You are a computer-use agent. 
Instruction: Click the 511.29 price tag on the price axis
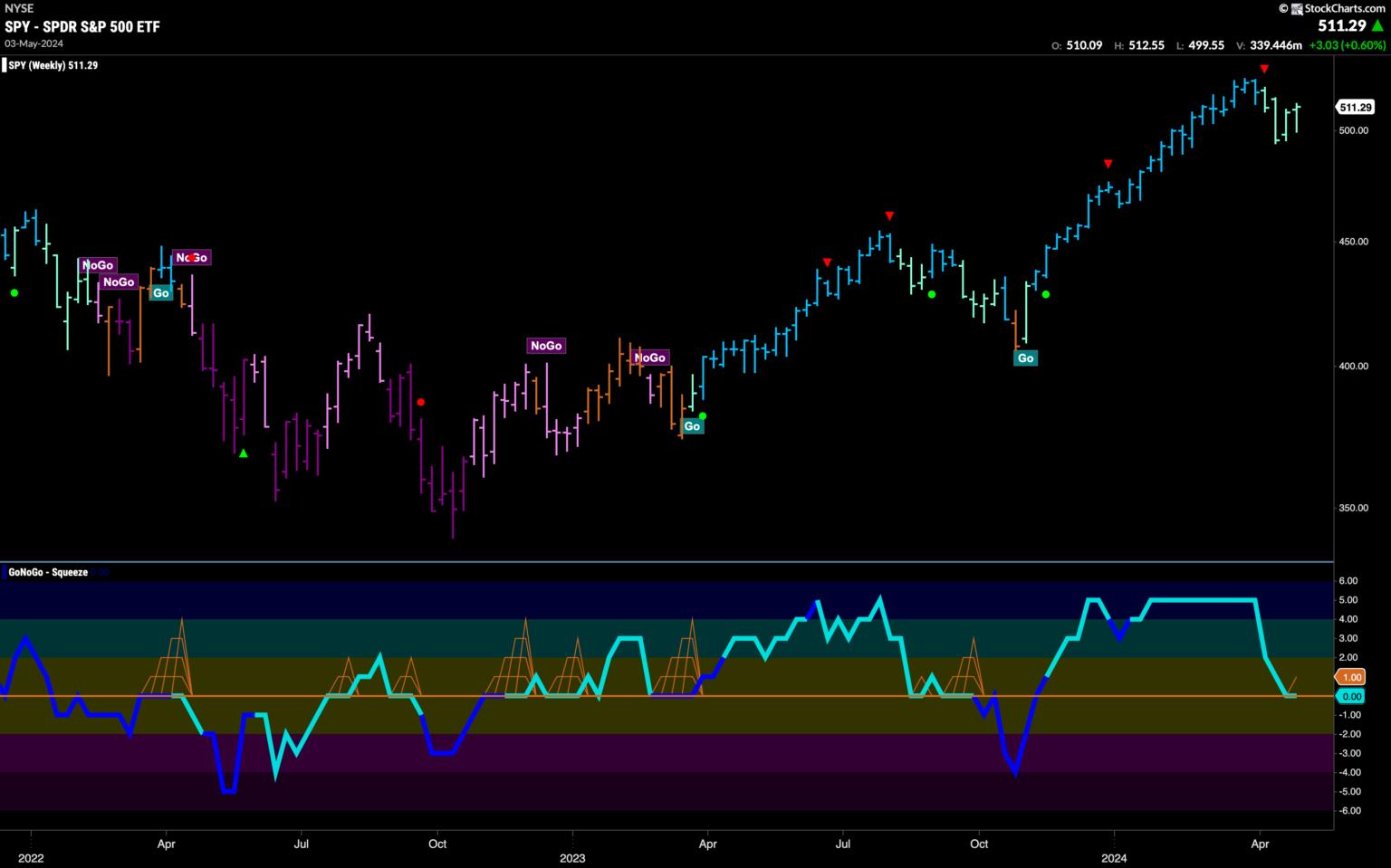click(1355, 108)
